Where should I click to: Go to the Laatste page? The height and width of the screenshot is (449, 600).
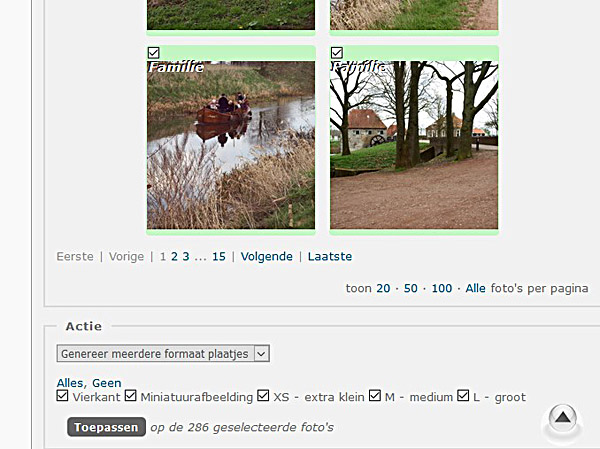pyautogui.click(x=330, y=256)
